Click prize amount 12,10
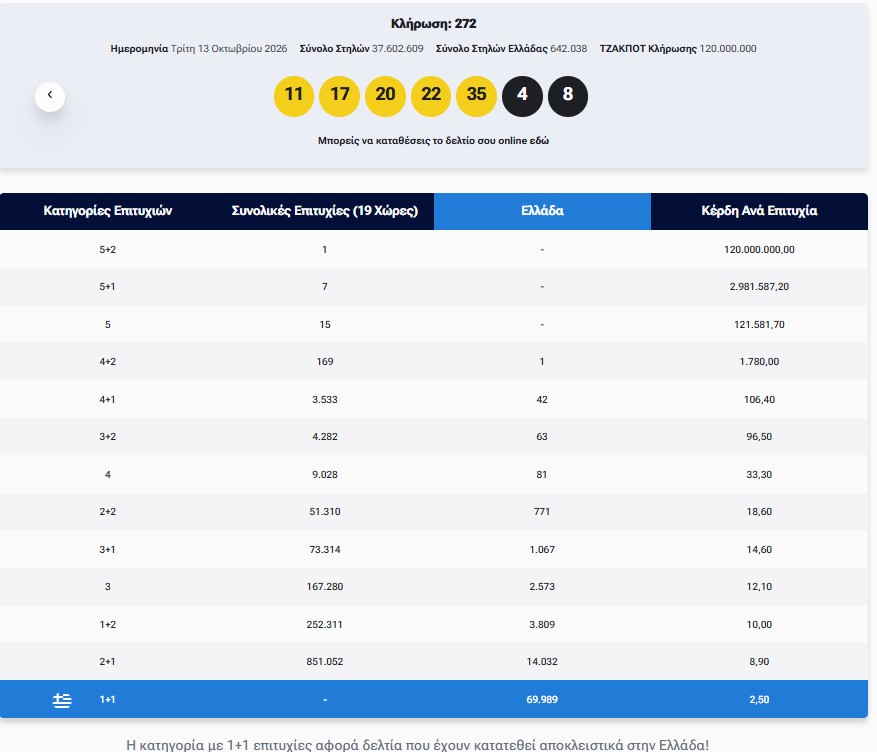877x752 pixels. [x=759, y=586]
